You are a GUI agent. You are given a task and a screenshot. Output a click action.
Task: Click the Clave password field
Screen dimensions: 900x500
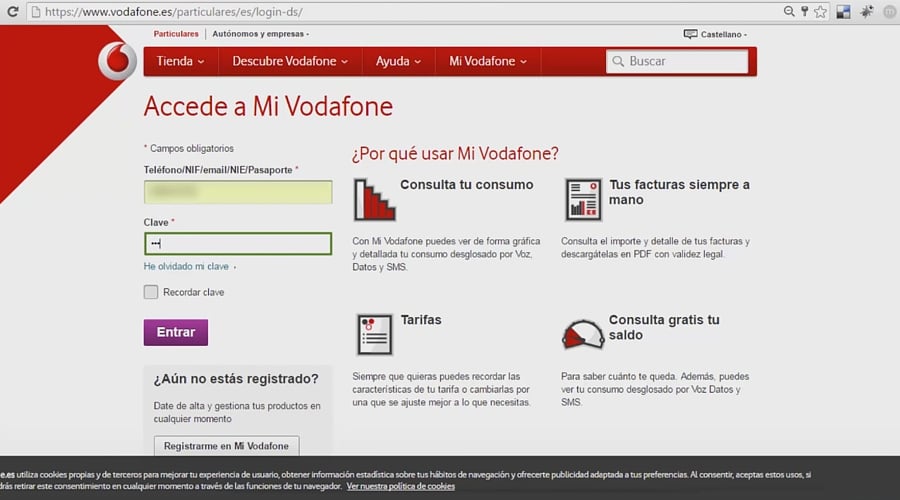click(x=238, y=243)
